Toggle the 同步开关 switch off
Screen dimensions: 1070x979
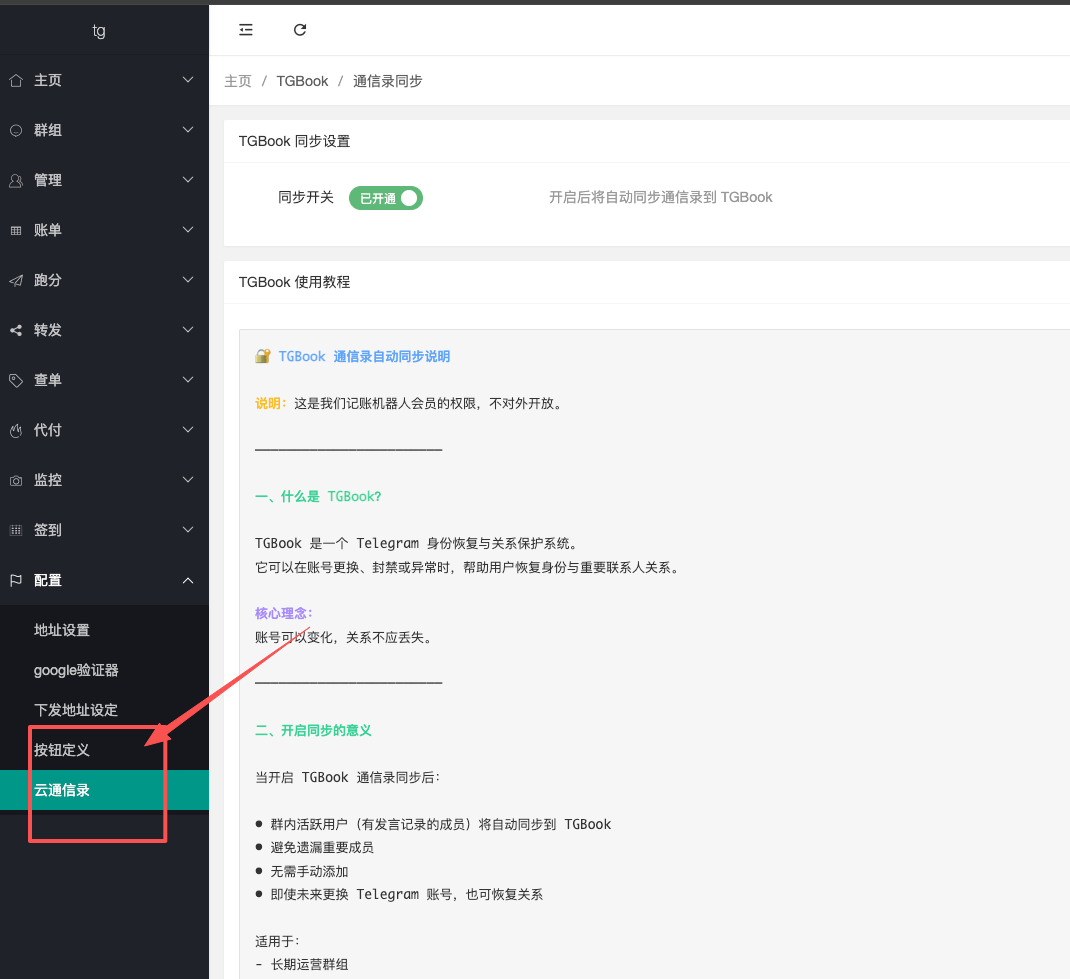(x=386, y=198)
